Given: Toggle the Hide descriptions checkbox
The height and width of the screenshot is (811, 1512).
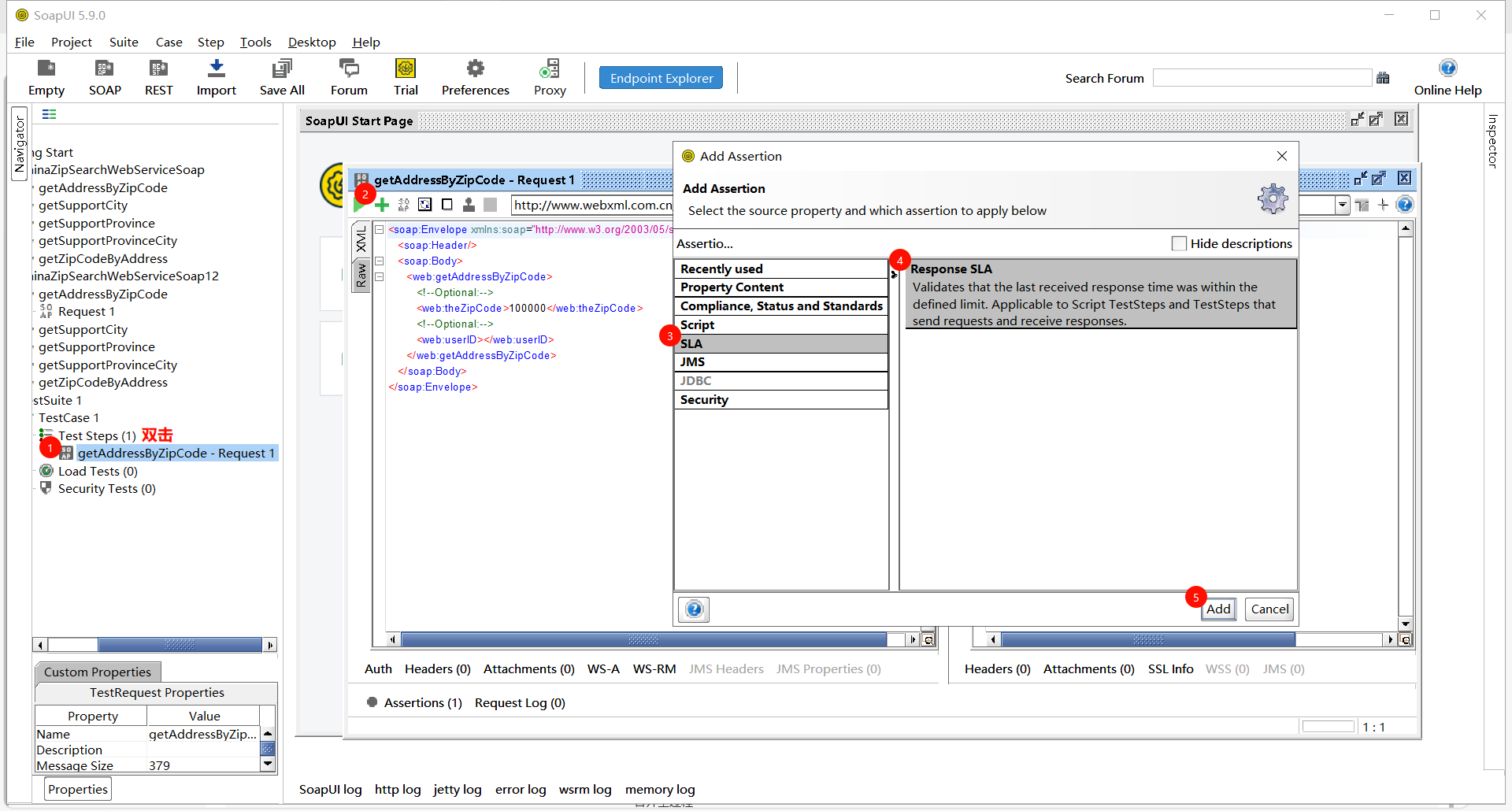Looking at the screenshot, I should click(x=1179, y=243).
